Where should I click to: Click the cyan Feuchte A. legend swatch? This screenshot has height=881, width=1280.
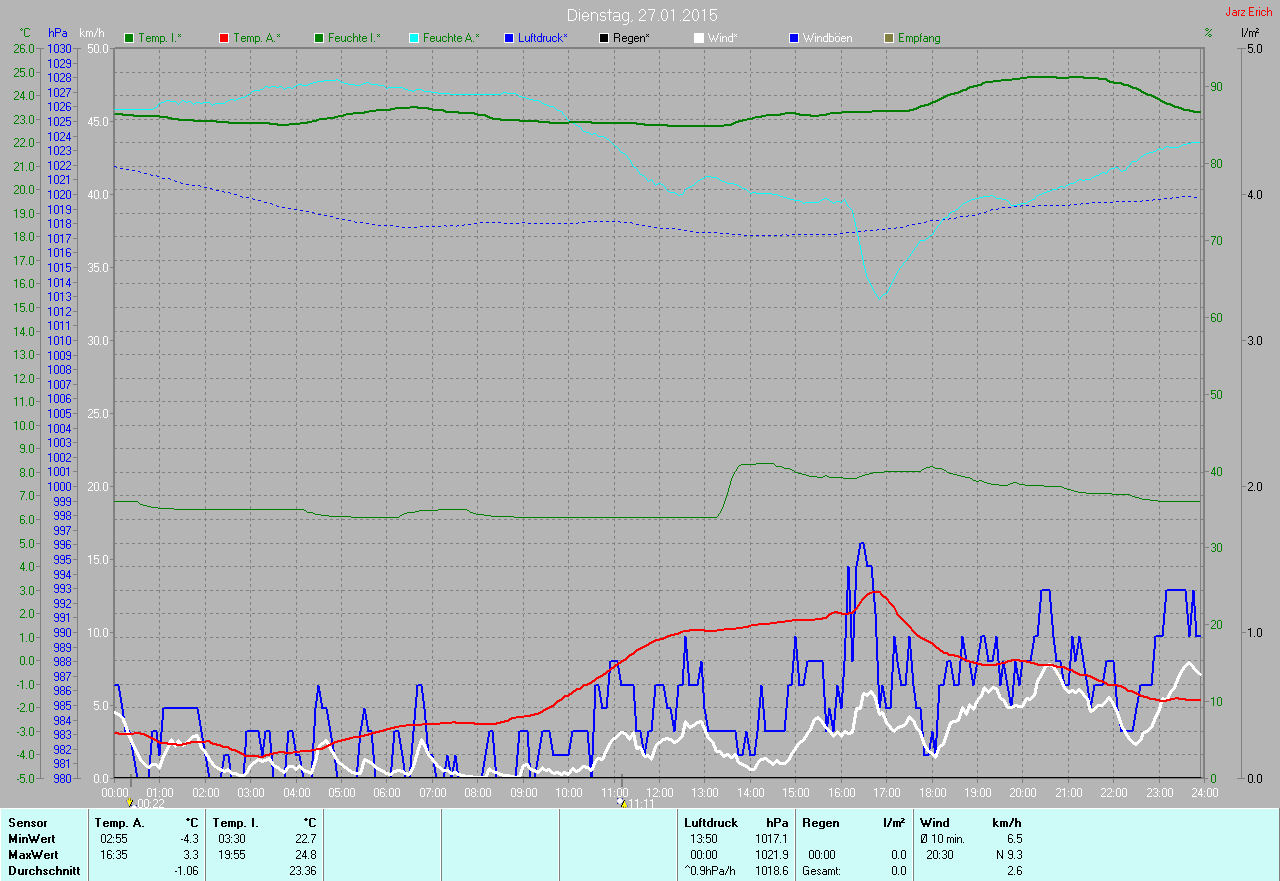pos(414,38)
